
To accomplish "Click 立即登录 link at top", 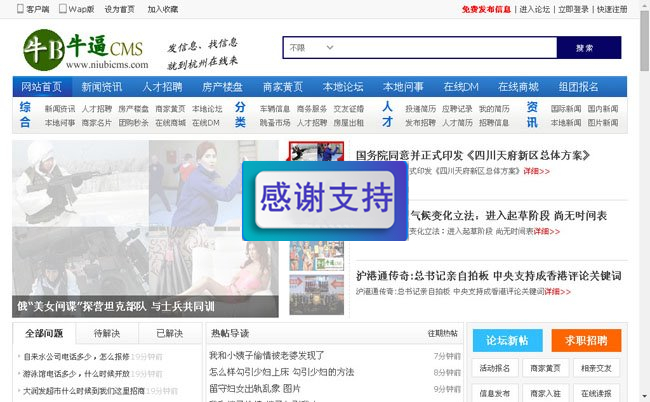I will (x=573, y=9).
